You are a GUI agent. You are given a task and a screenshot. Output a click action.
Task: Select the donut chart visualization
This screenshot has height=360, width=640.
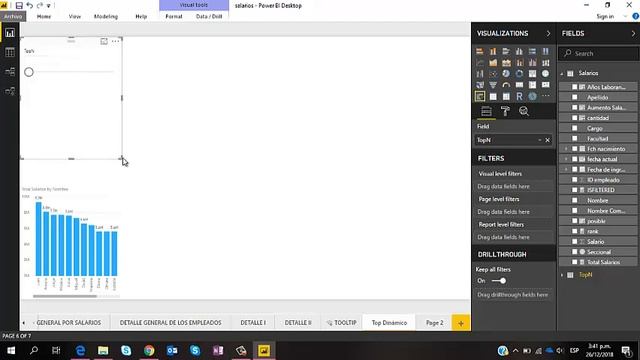pyautogui.click(x=519, y=74)
